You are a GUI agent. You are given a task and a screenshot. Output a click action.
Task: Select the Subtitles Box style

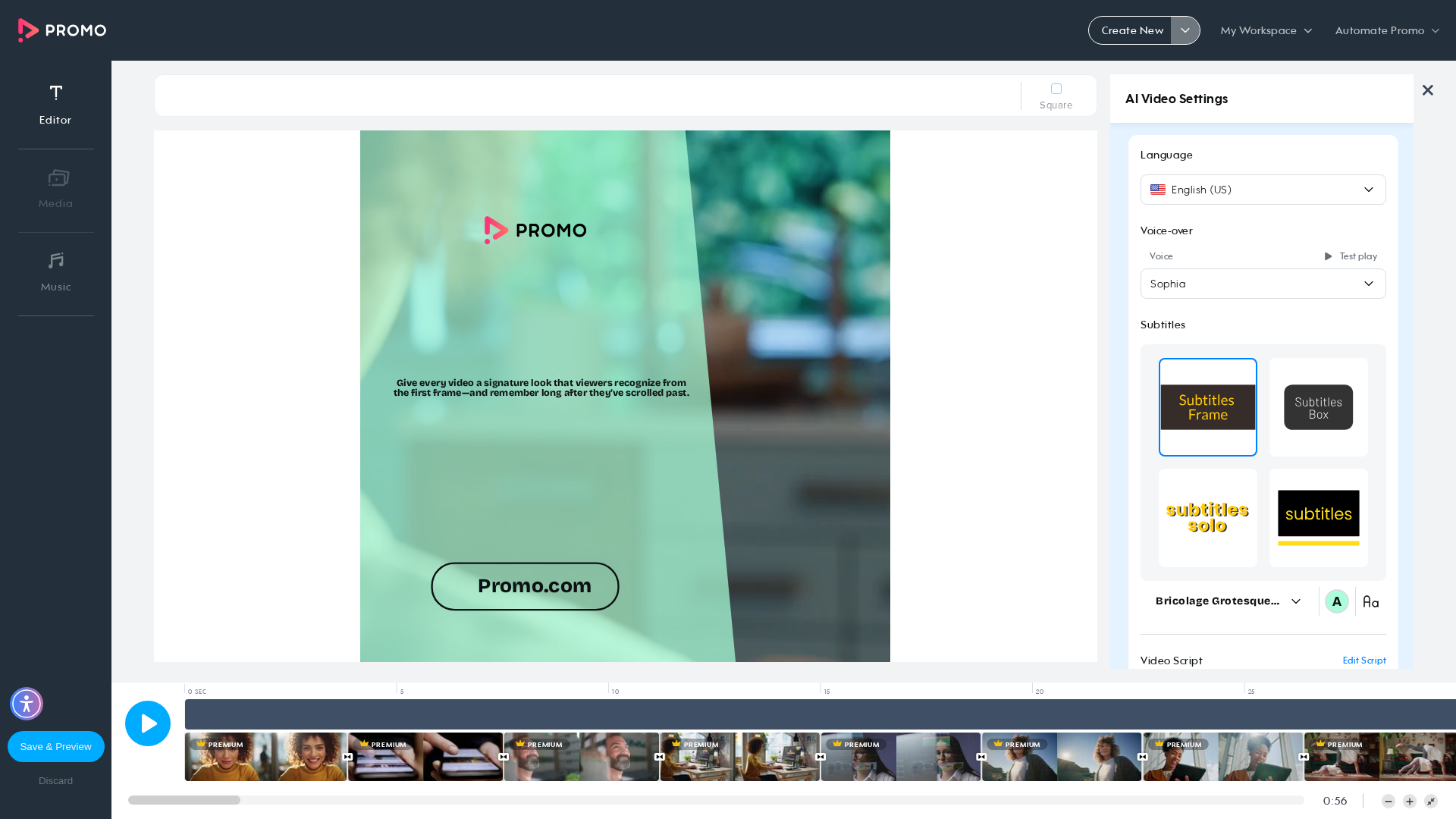click(x=1319, y=407)
